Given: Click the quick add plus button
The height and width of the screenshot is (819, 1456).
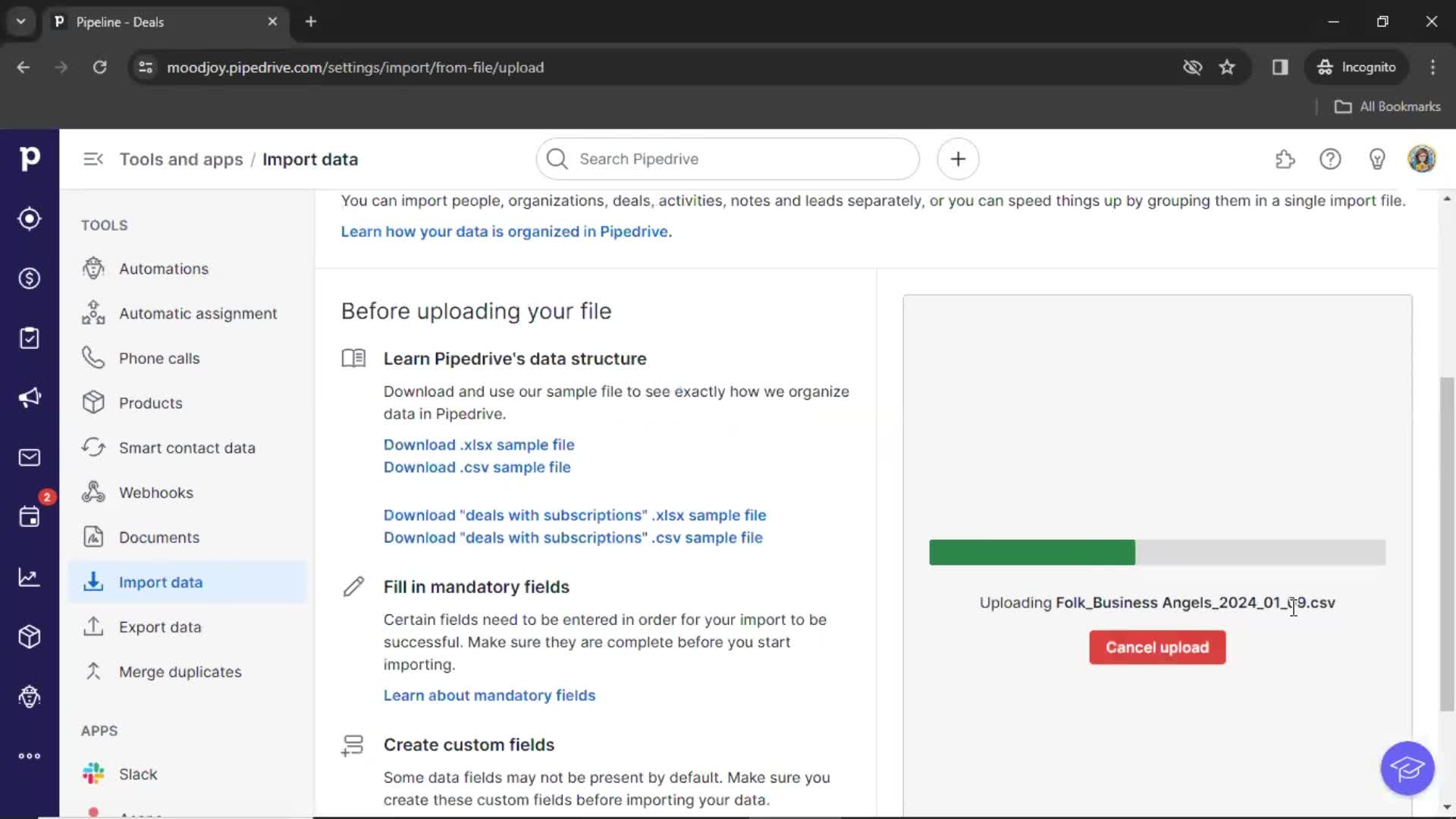Looking at the screenshot, I should [x=958, y=159].
